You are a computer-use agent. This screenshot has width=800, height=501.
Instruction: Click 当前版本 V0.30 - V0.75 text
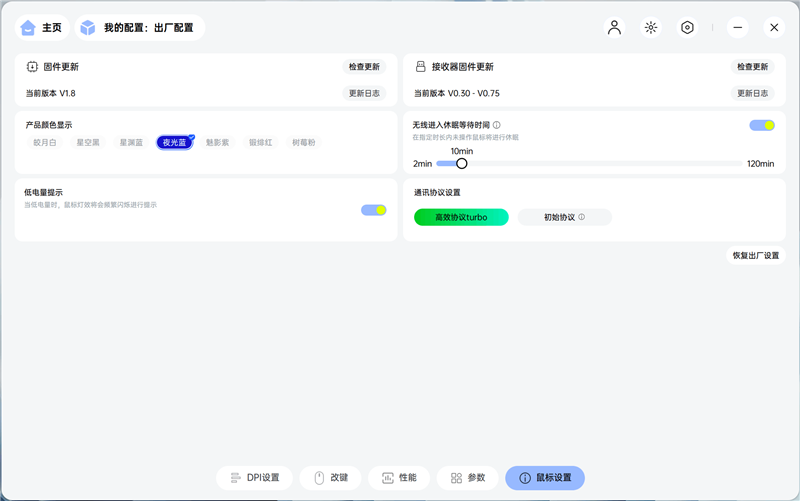pos(457,93)
